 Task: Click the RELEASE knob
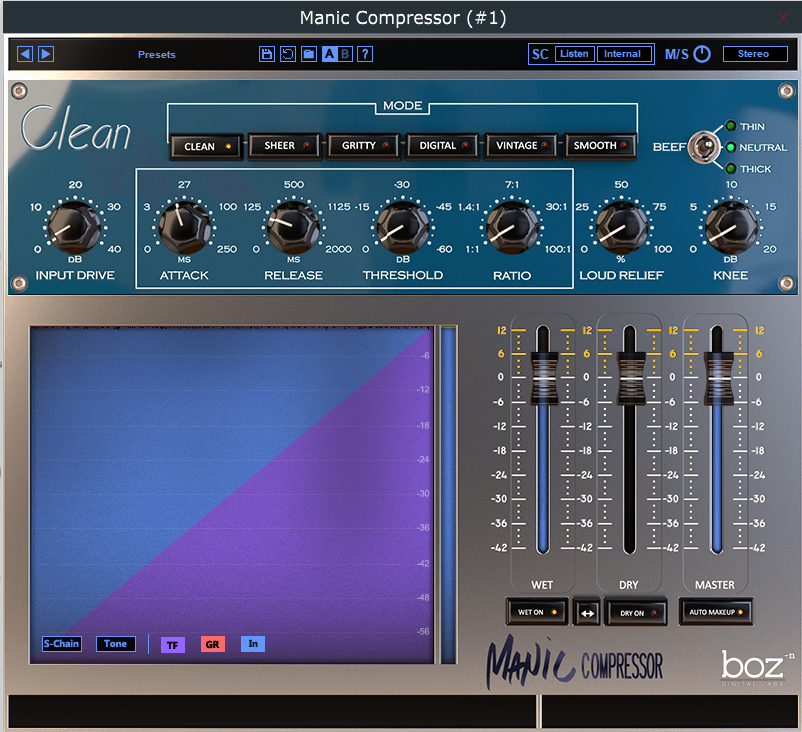(x=294, y=227)
